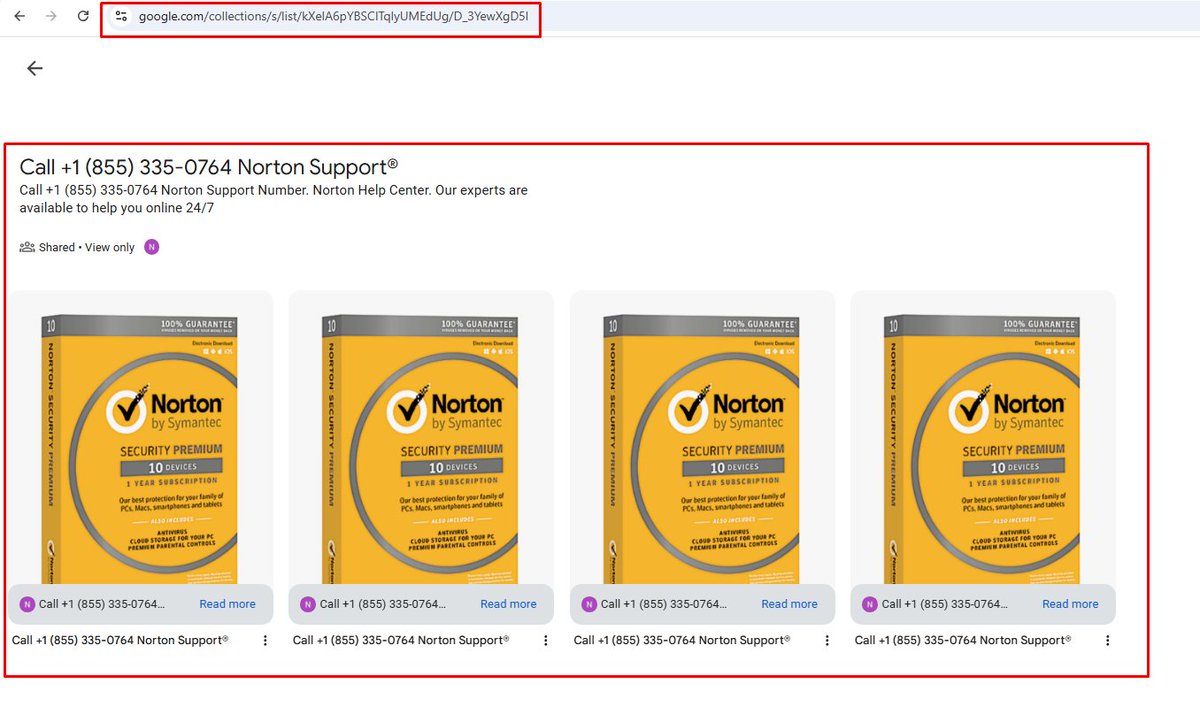This screenshot has height=707, width=1200.
Task: Open the first Norton Security Premium thumbnail
Action: coord(141,437)
